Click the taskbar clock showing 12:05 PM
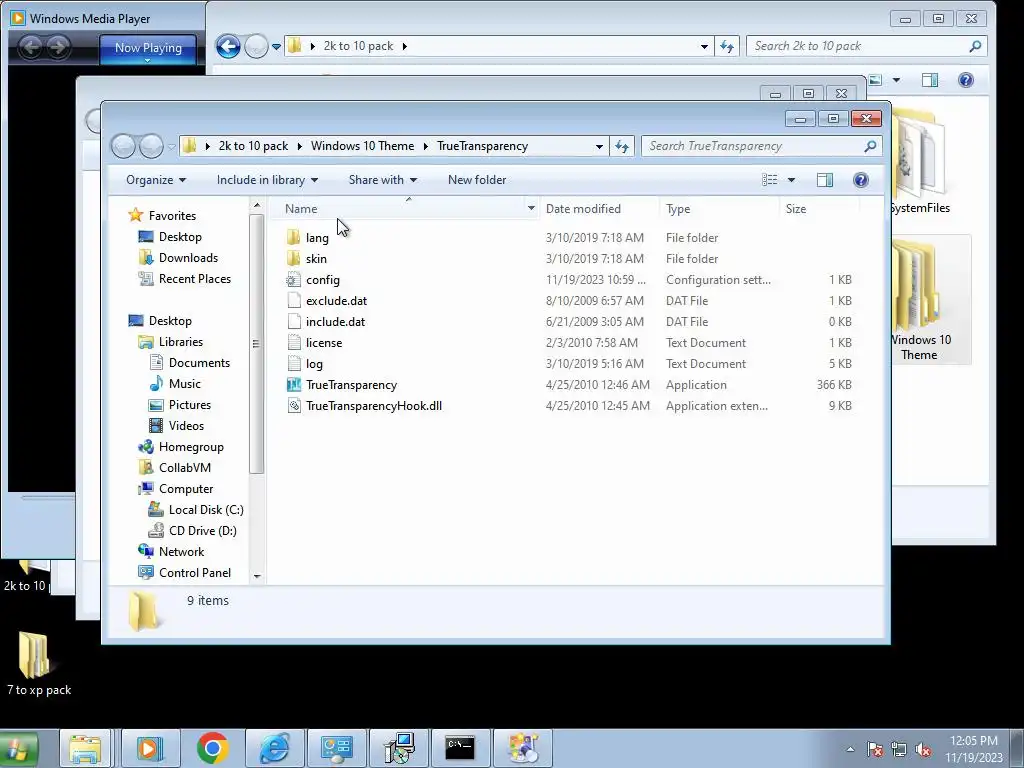 (x=974, y=749)
